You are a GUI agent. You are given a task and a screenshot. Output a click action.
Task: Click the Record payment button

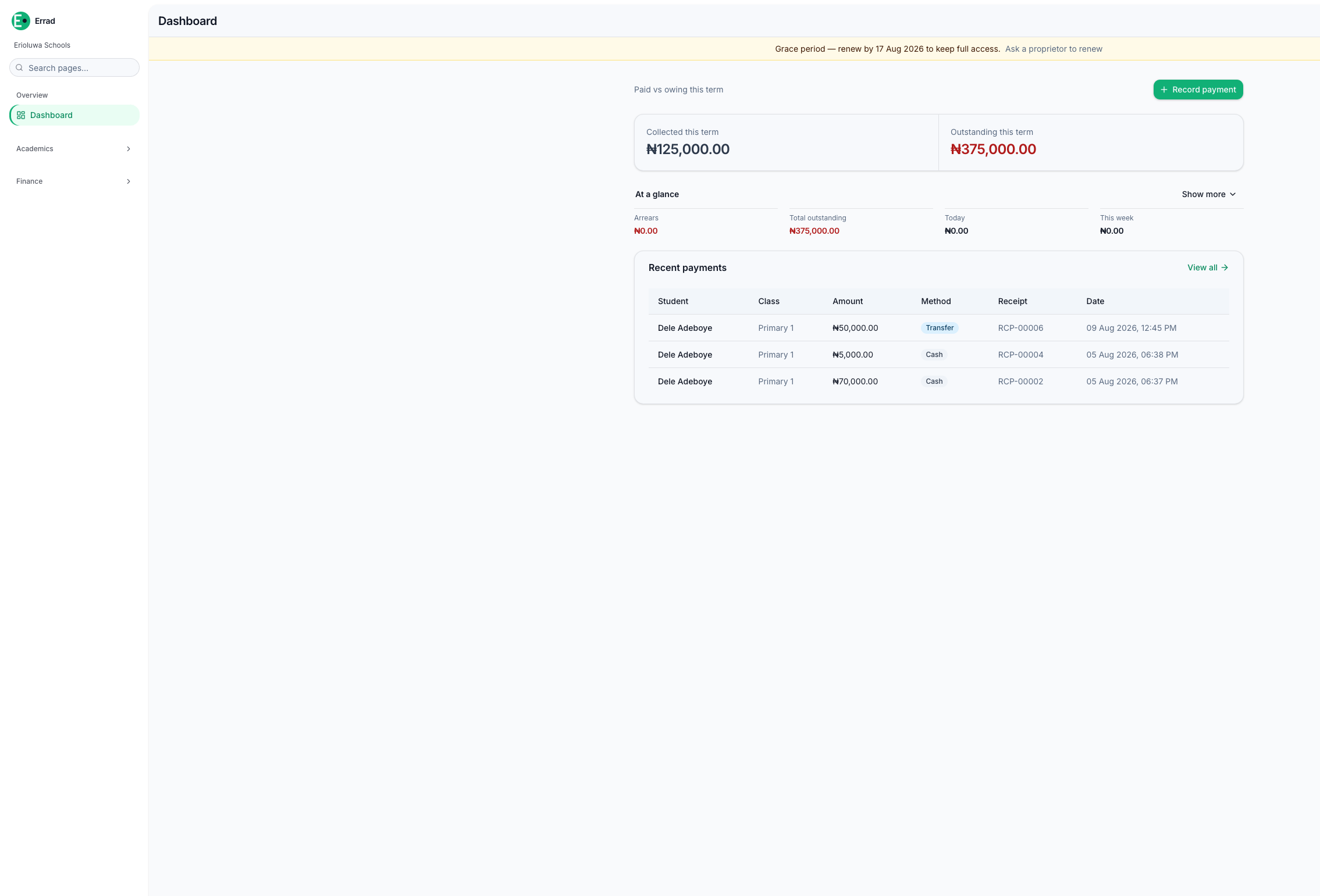pyautogui.click(x=1198, y=90)
